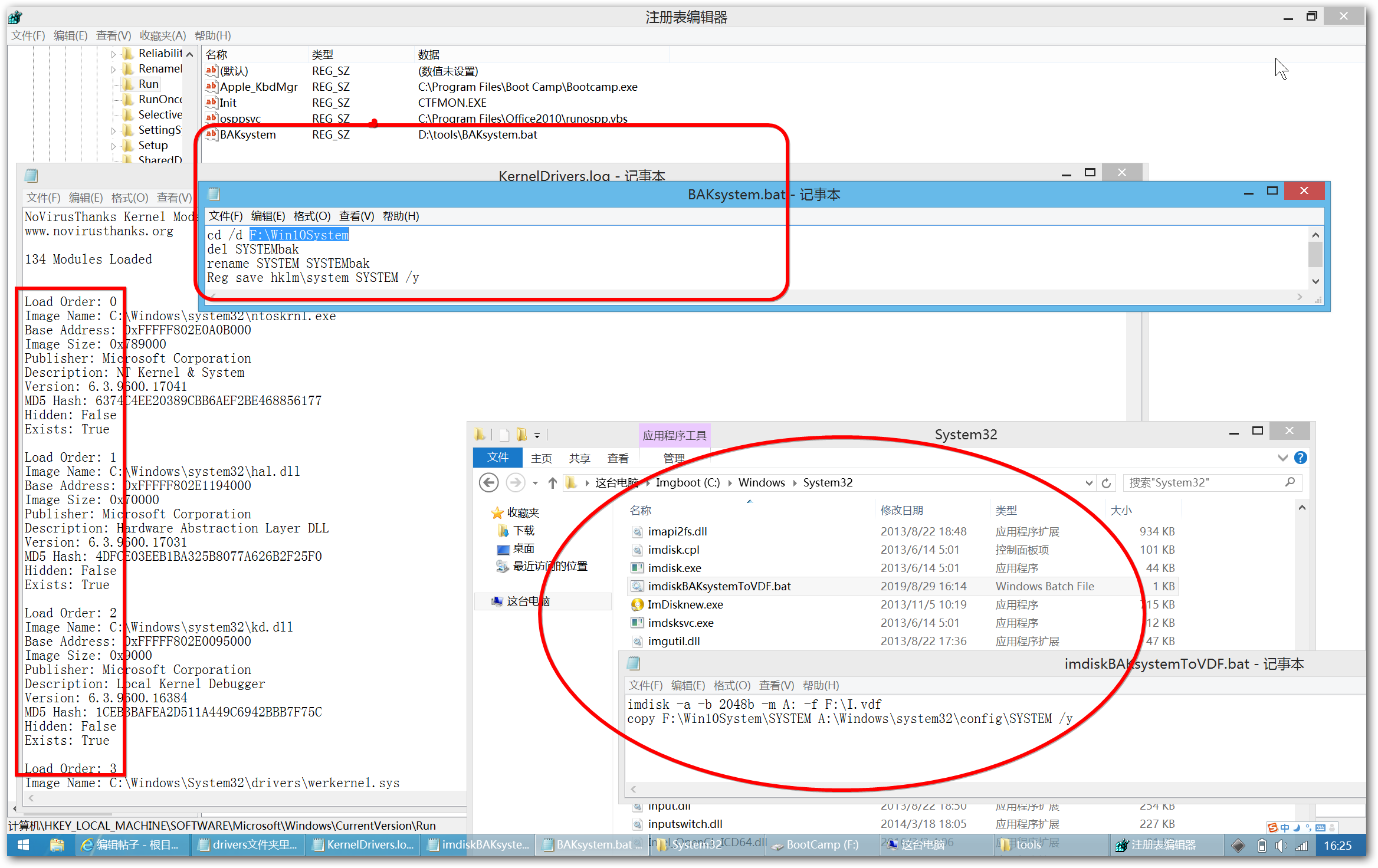Switch to BootCamp (F:) taskbar button
Image resolution: width=1378 pixels, height=868 pixels.
click(822, 845)
